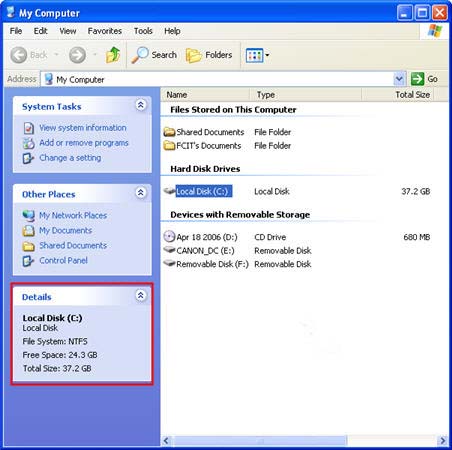
Task: Click the Go button beside address bar
Action: click(425, 79)
